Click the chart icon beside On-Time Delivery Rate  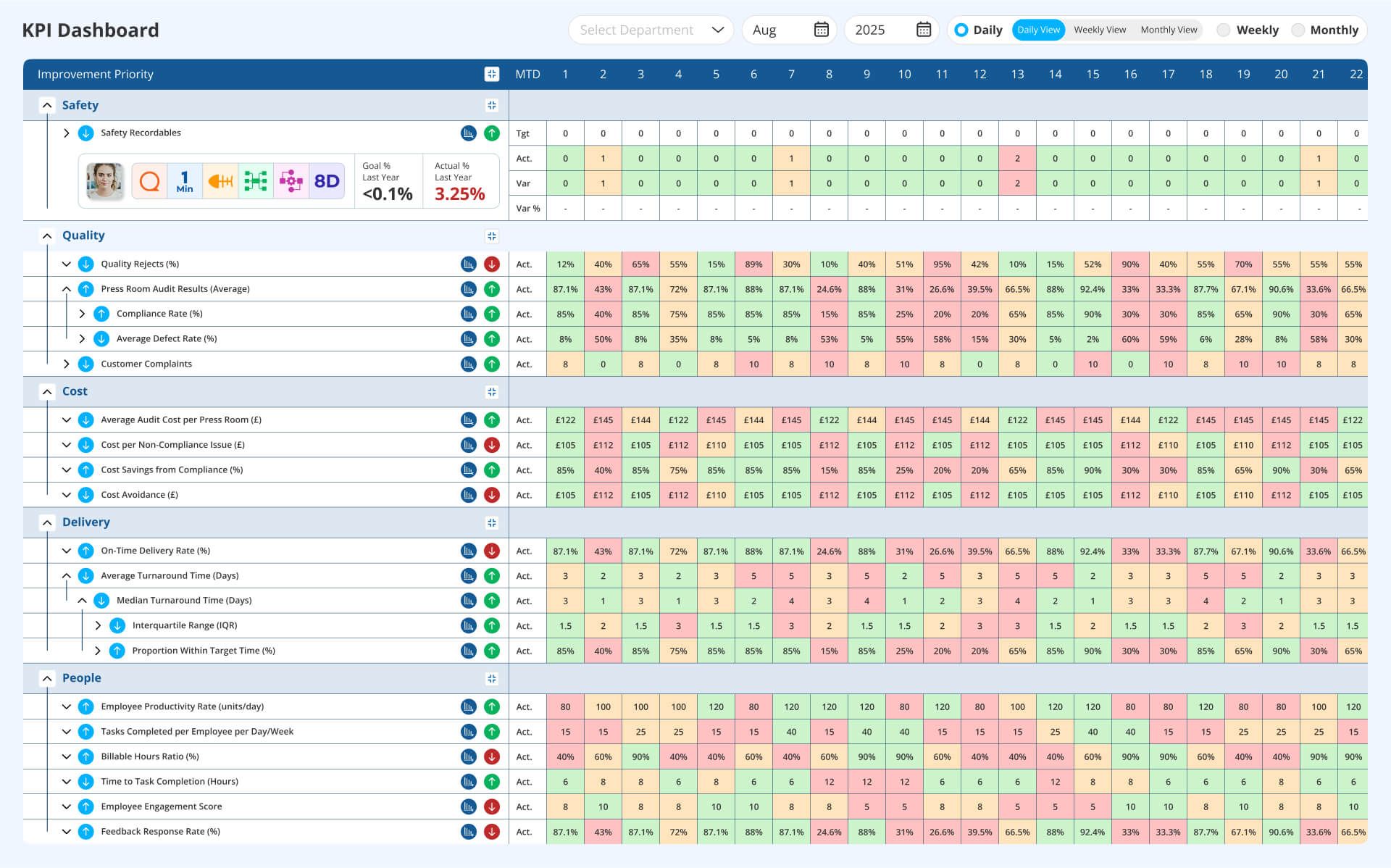(467, 551)
